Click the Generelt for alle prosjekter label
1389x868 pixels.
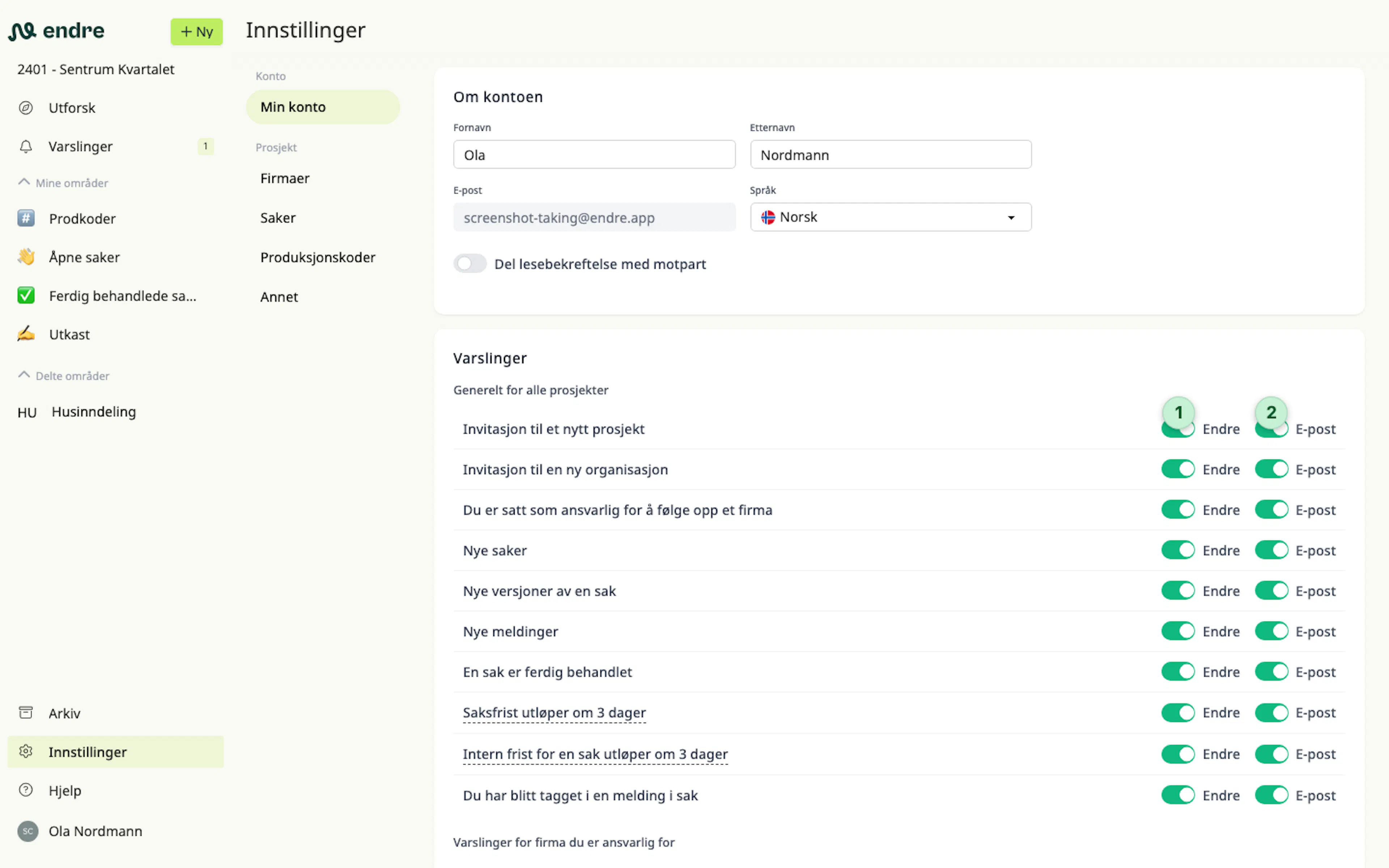click(x=530, y=390)
